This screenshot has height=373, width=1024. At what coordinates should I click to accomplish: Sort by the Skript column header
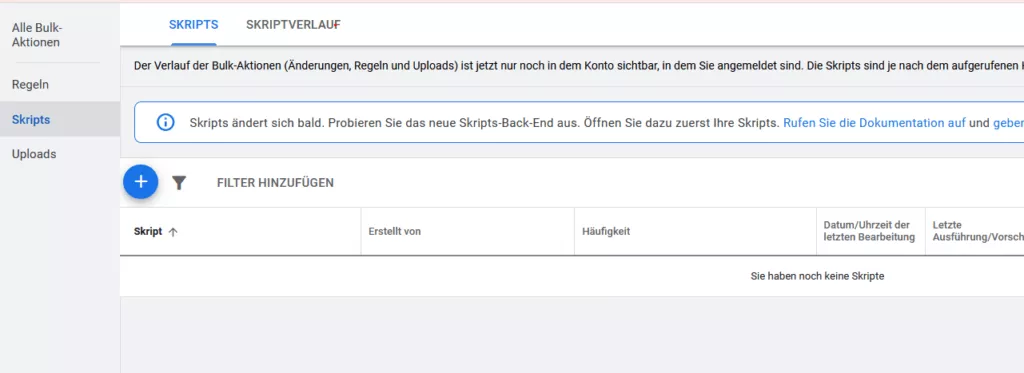coord(148,231)
